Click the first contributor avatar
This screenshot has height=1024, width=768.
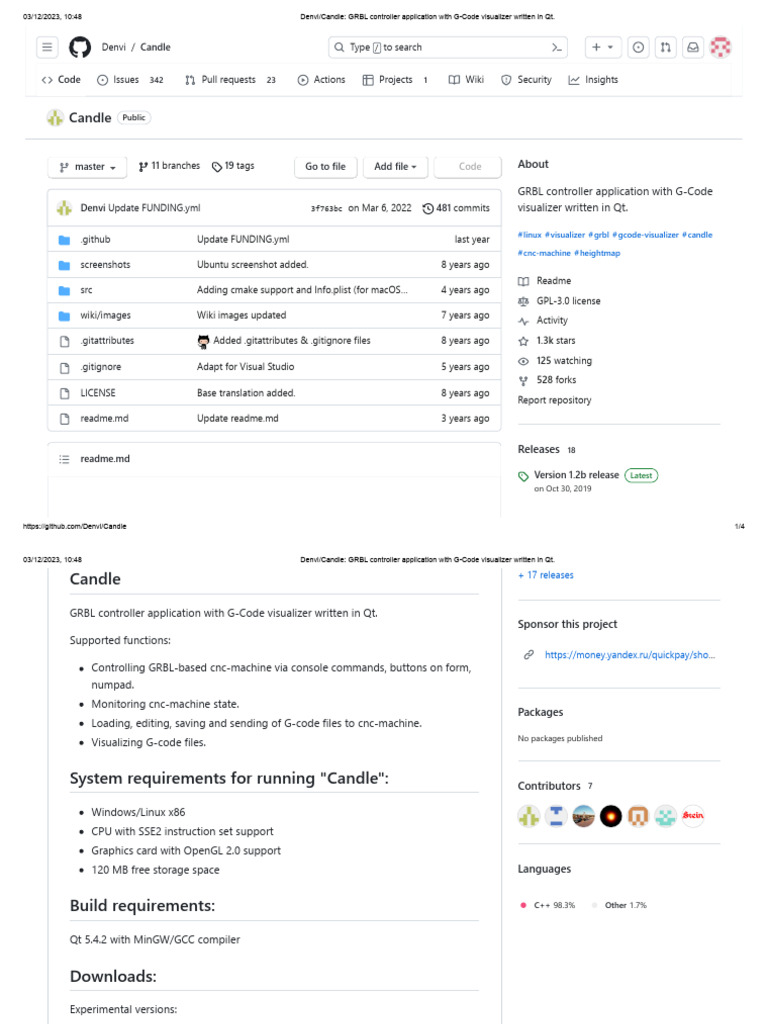[529, 816]
